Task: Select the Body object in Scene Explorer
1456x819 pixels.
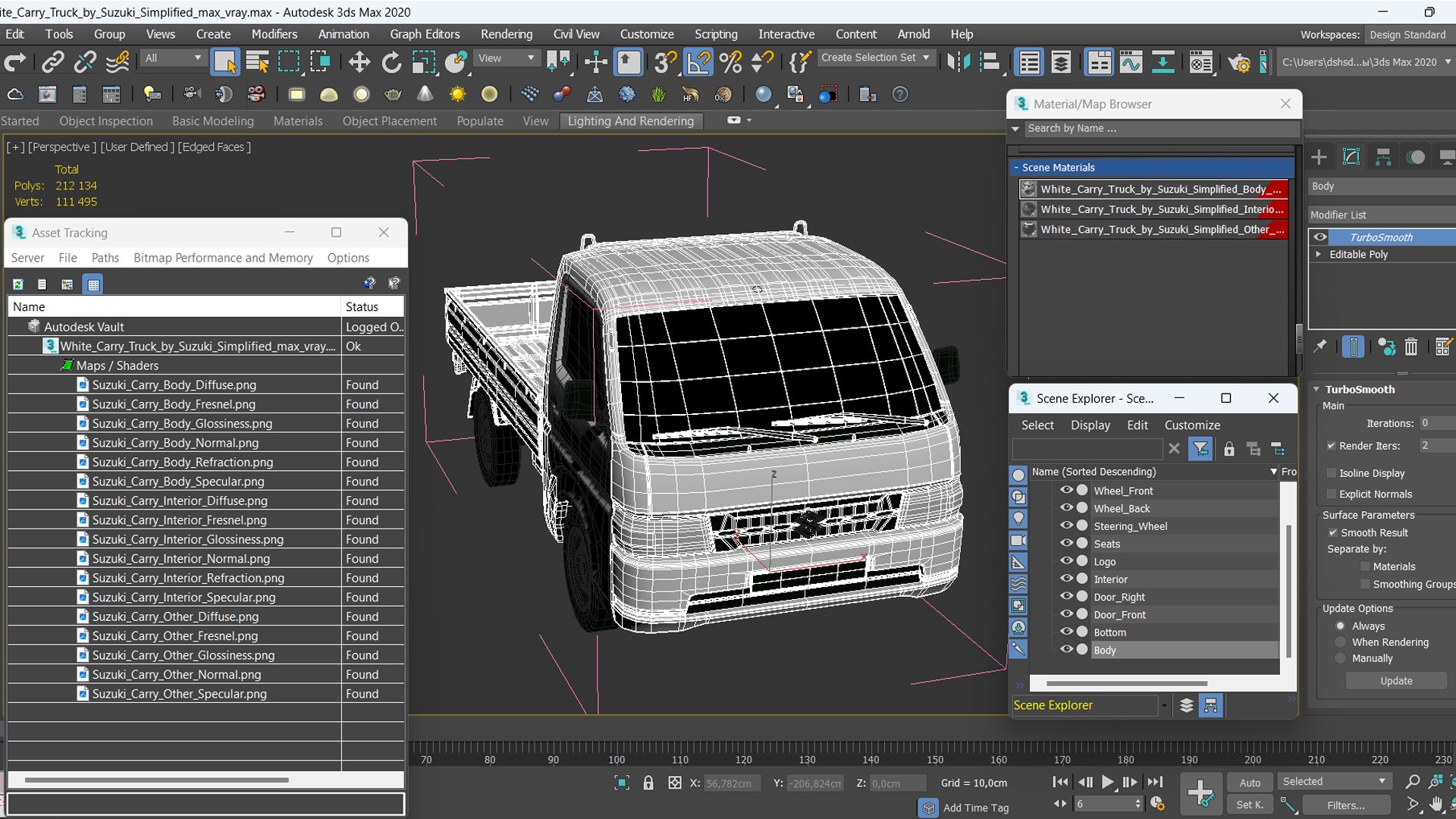Action: pos(1104,650)
